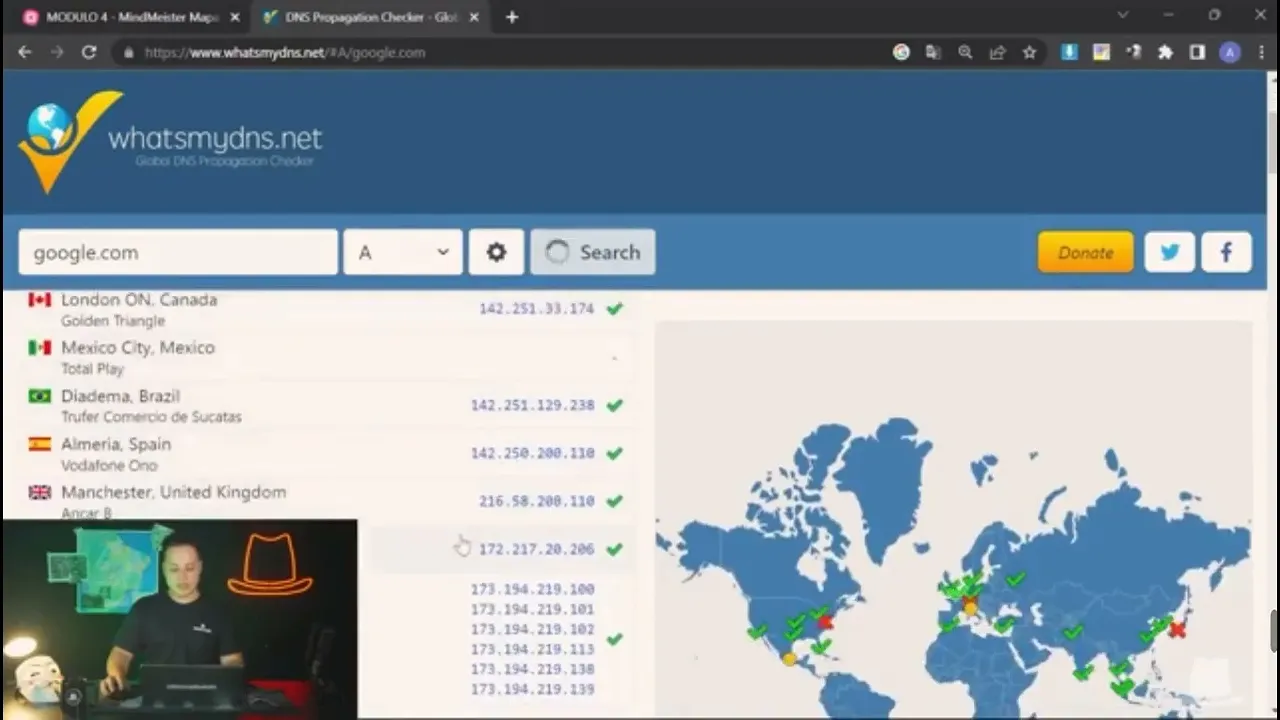Viewport: 1280px width, 720px height.
Task: Share the page on Twitter
Action: click(x=1169, y=253)
